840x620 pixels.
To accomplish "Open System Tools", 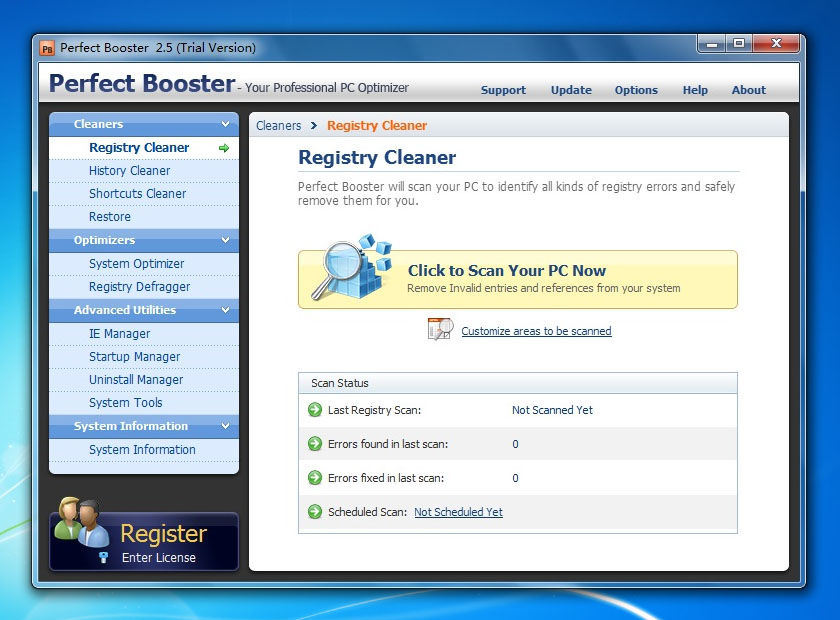I will (x=144, y=403).
